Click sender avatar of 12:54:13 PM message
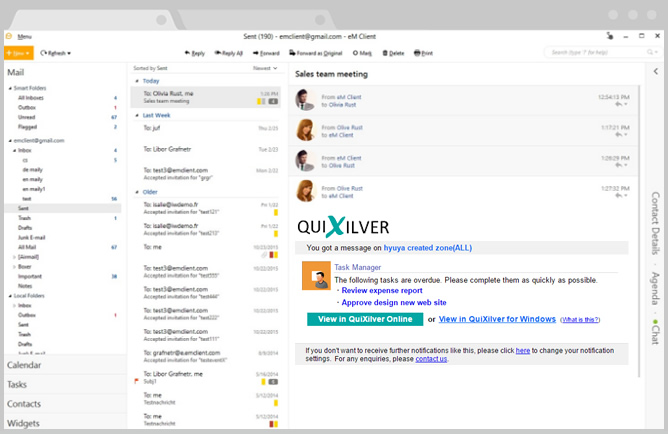Image resolution: width=668 pixels, height=434 pixels. (x=305, y=100)
